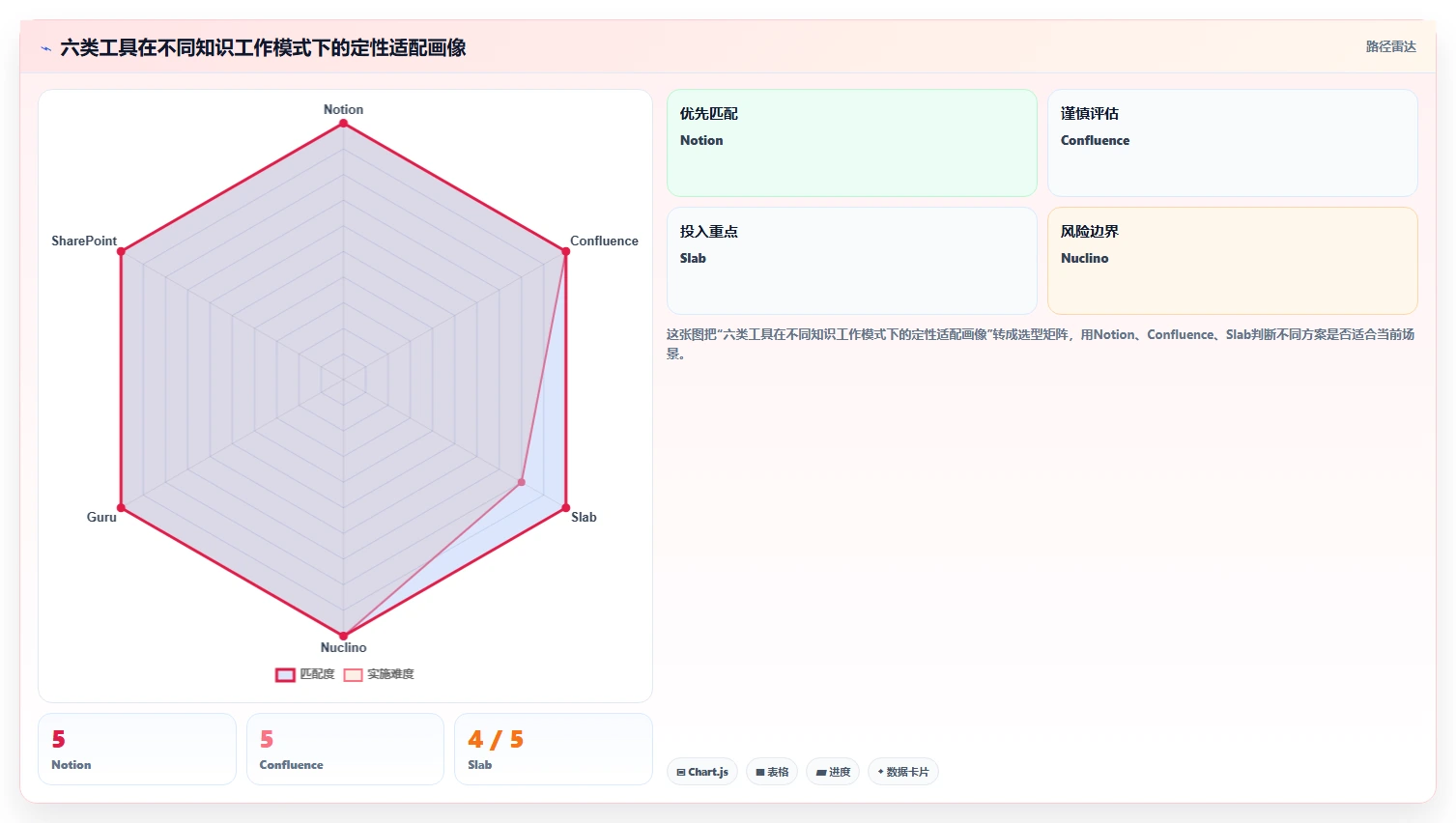Click the Confluence axis label on the radar
This screenshot has width=1456, height=823.
point(604,241)
